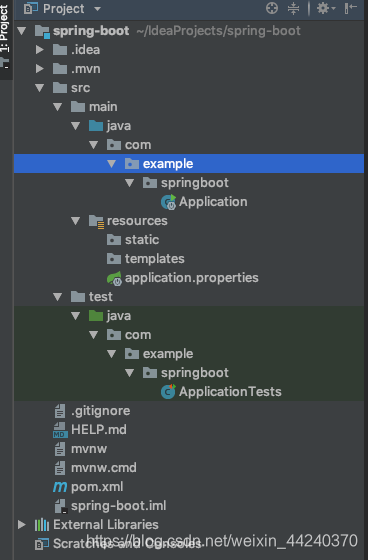Click the HELP.md markdown file icon
Viewport: 368px width, 560px height.
pyautogui.click(x=60, y=430)
